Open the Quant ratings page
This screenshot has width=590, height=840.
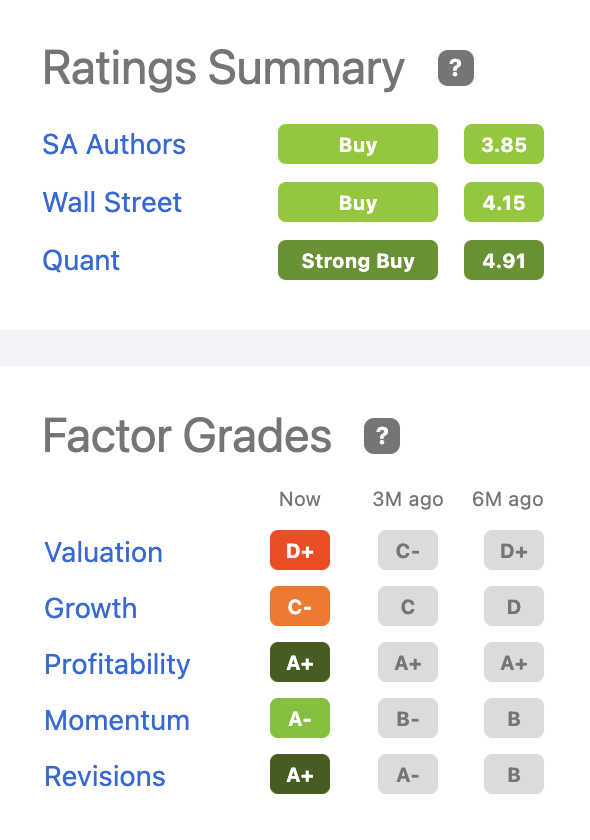point(81,261)
